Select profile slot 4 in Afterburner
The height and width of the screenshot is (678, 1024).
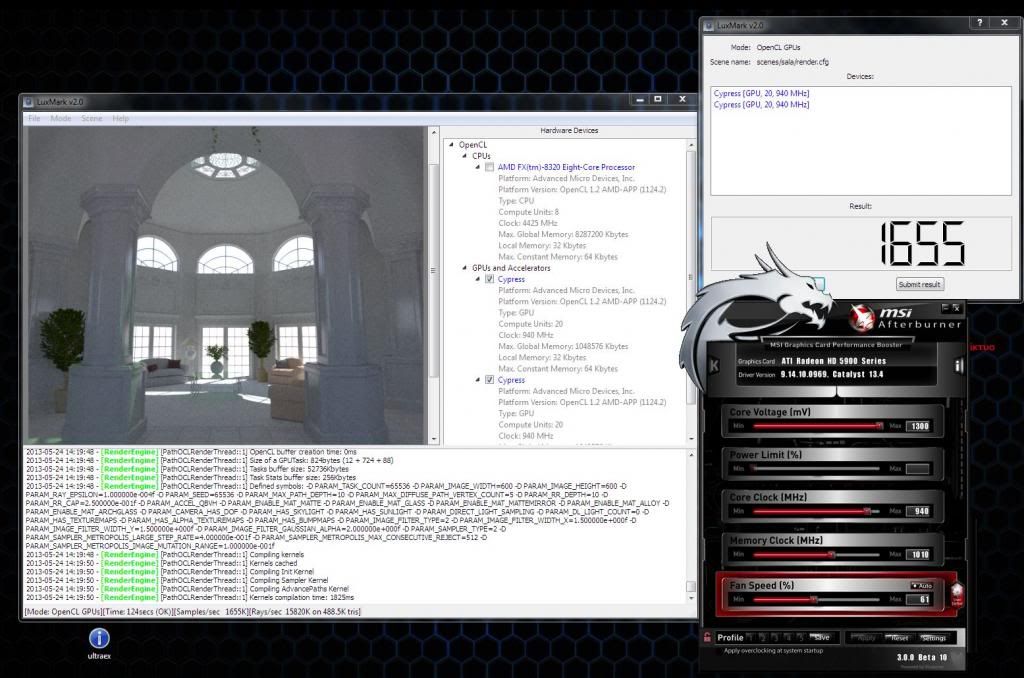[x=788, y=638]
